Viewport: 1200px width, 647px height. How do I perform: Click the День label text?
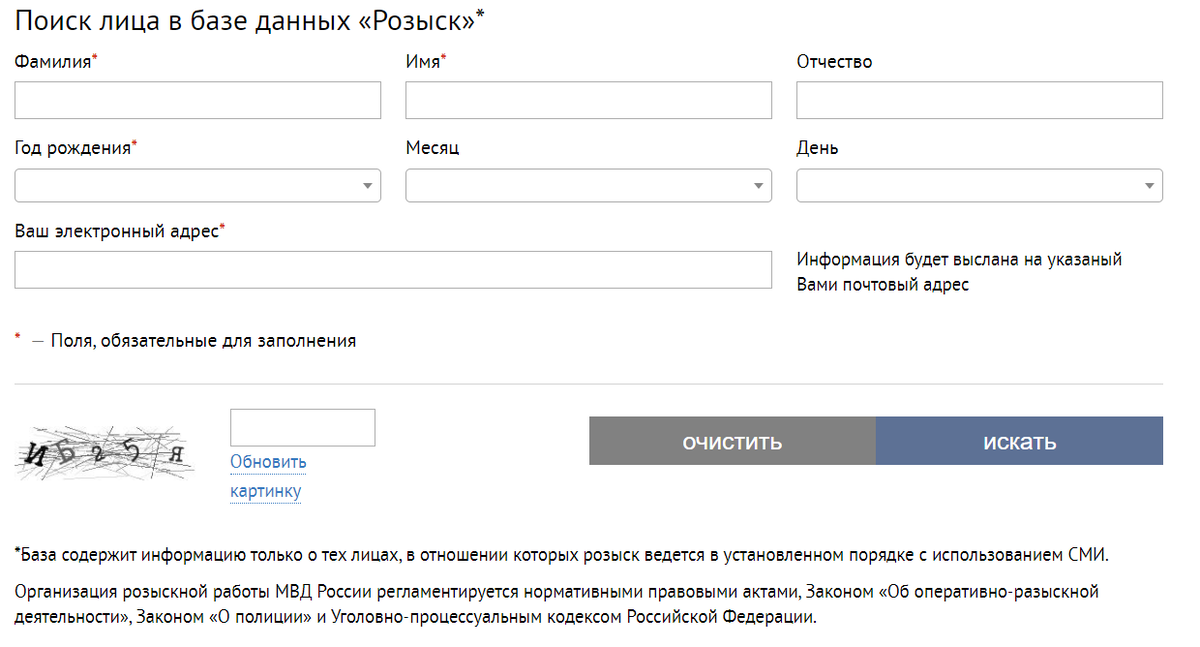817,148
